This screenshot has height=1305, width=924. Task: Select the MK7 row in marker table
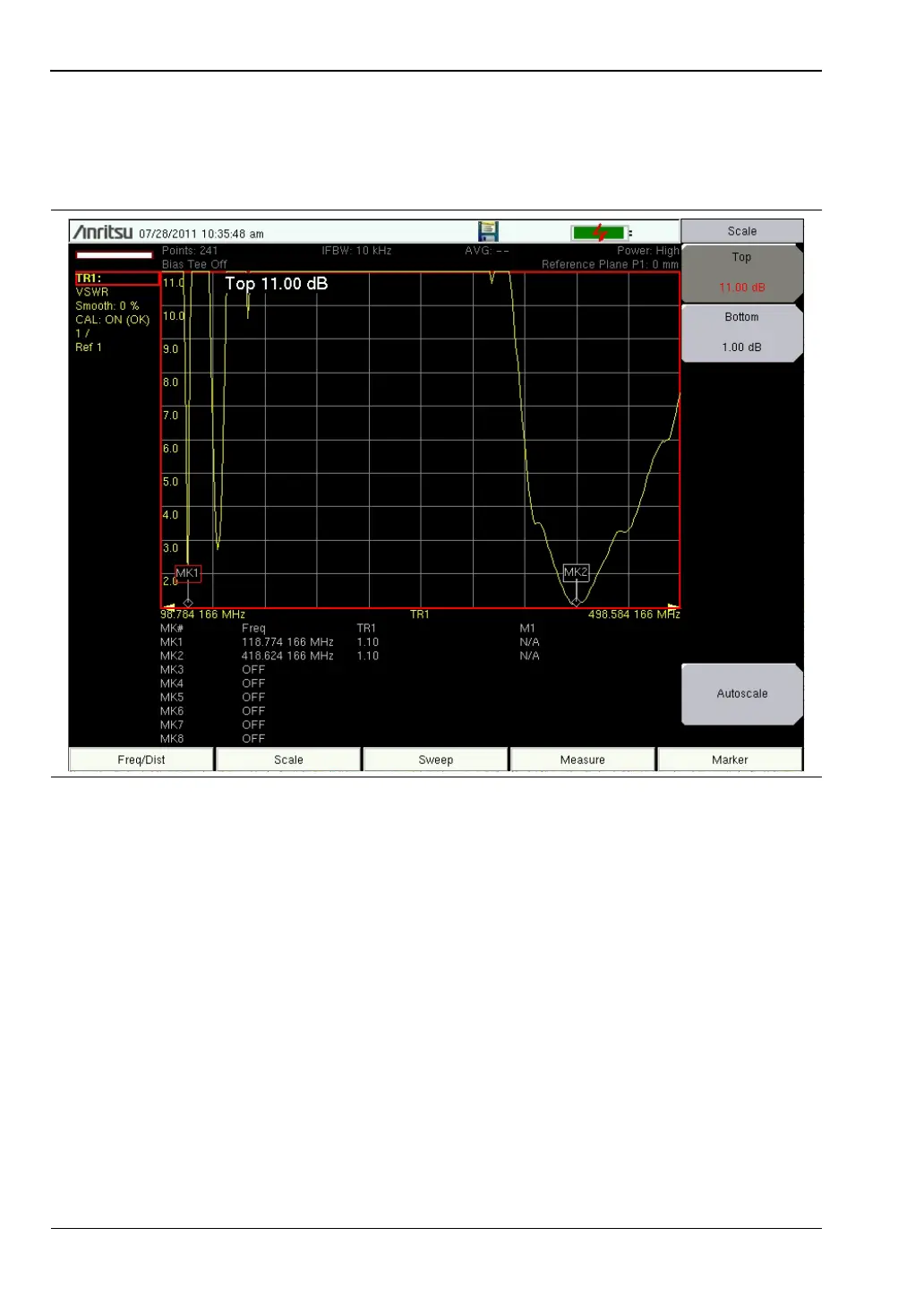[213, 725]
